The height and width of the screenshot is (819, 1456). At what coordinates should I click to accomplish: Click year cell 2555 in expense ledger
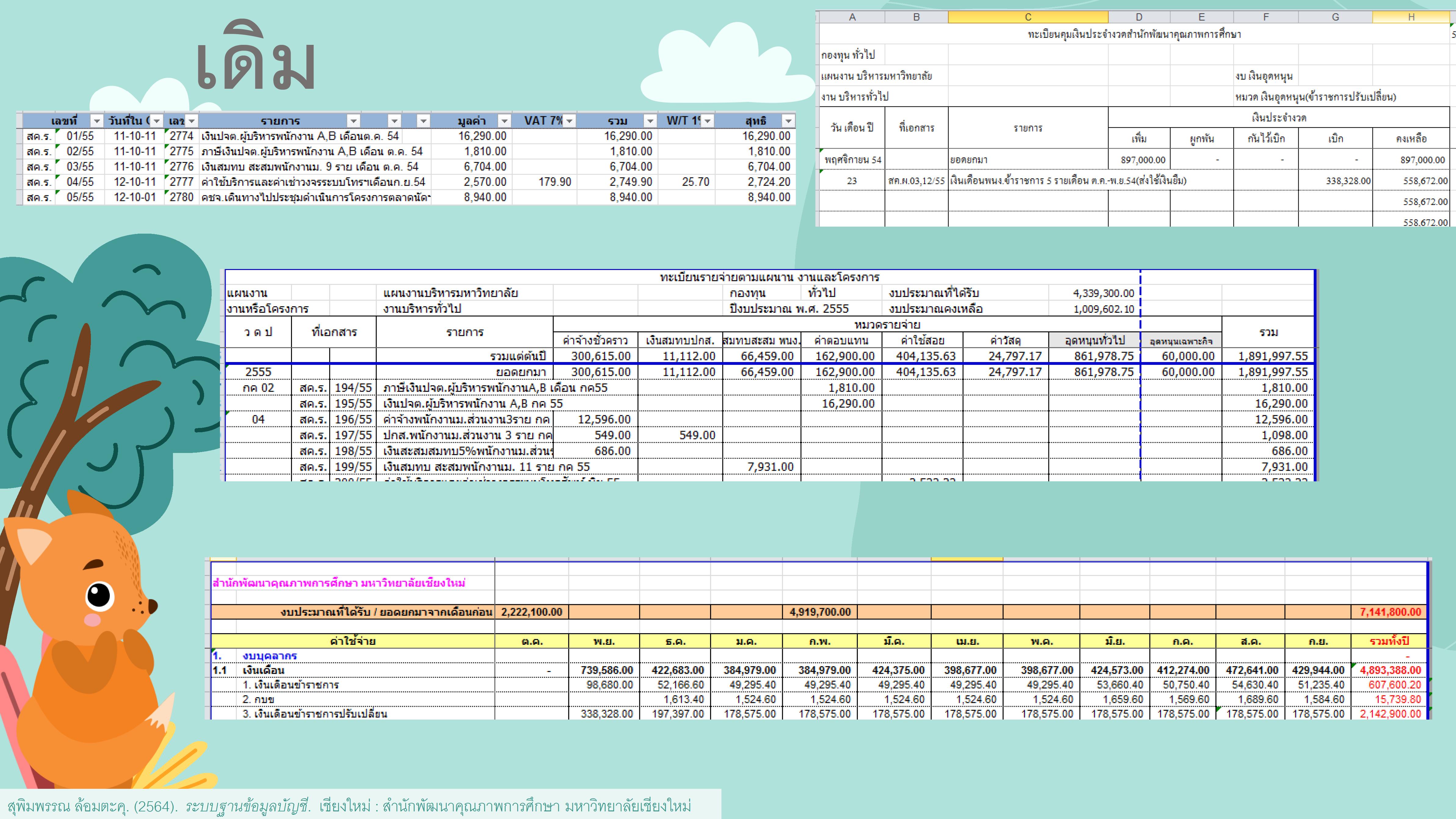pyautogui.click(x=258, y=372)
